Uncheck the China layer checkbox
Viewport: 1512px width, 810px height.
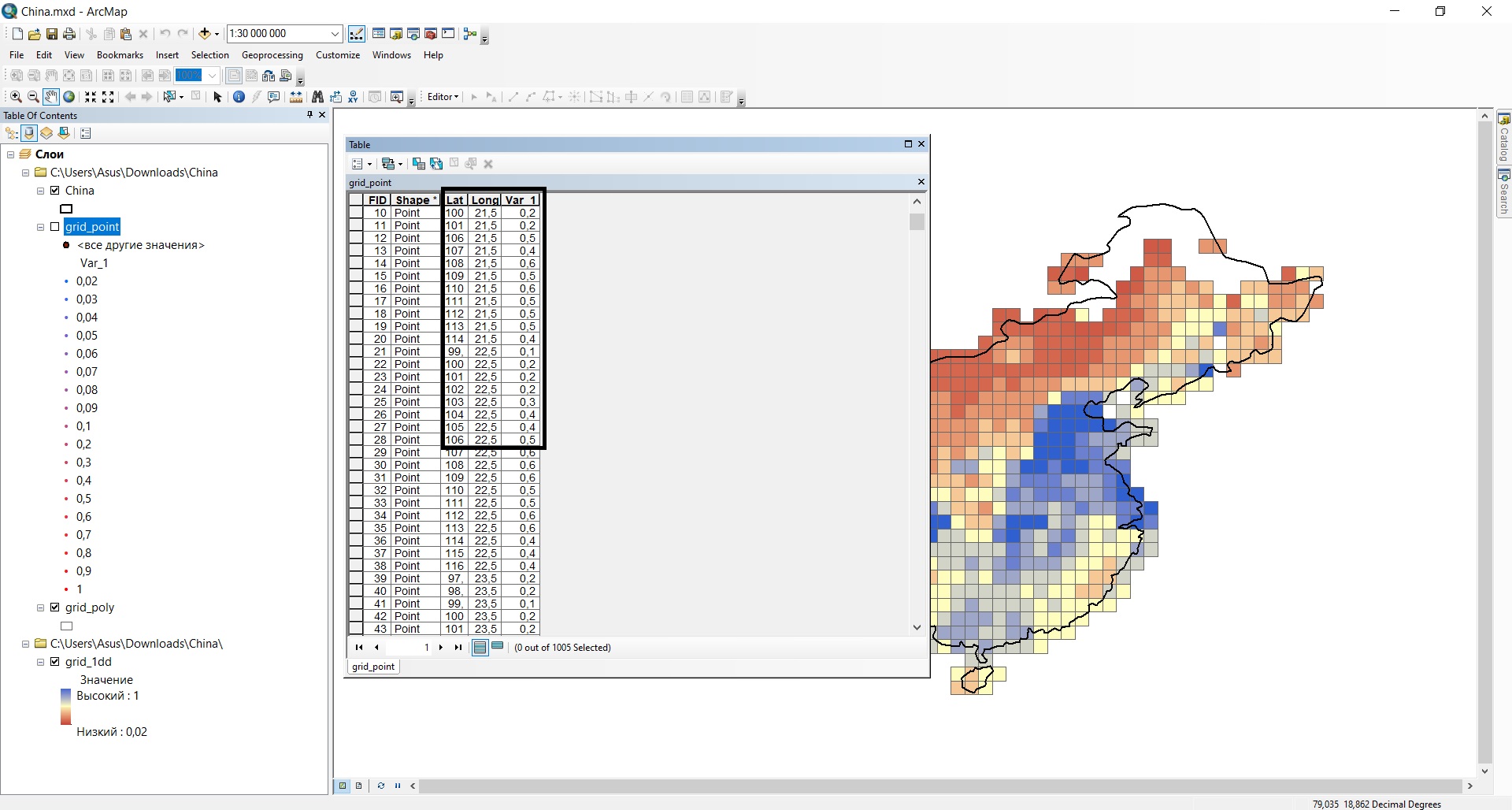[55, 191]
